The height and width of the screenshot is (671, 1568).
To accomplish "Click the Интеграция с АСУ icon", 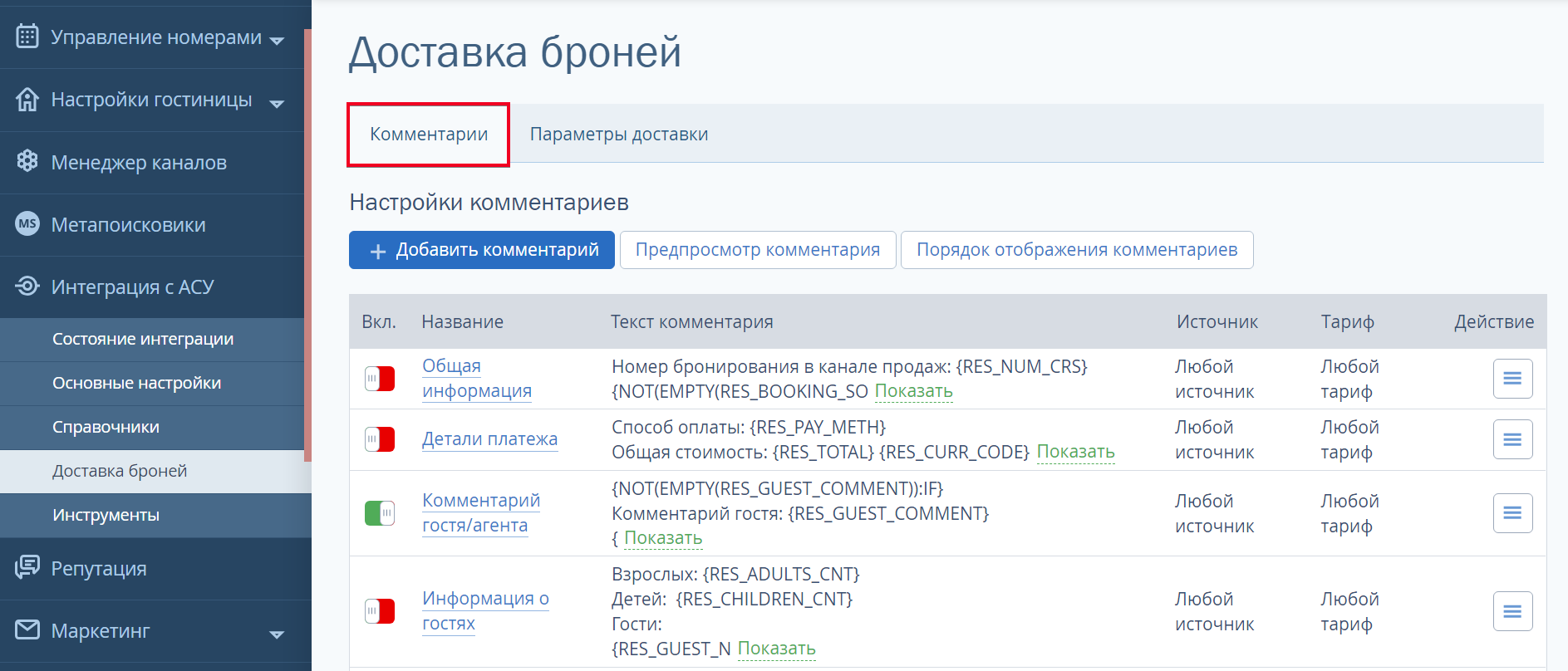I will pyautogui.click(x=27, y=287).
